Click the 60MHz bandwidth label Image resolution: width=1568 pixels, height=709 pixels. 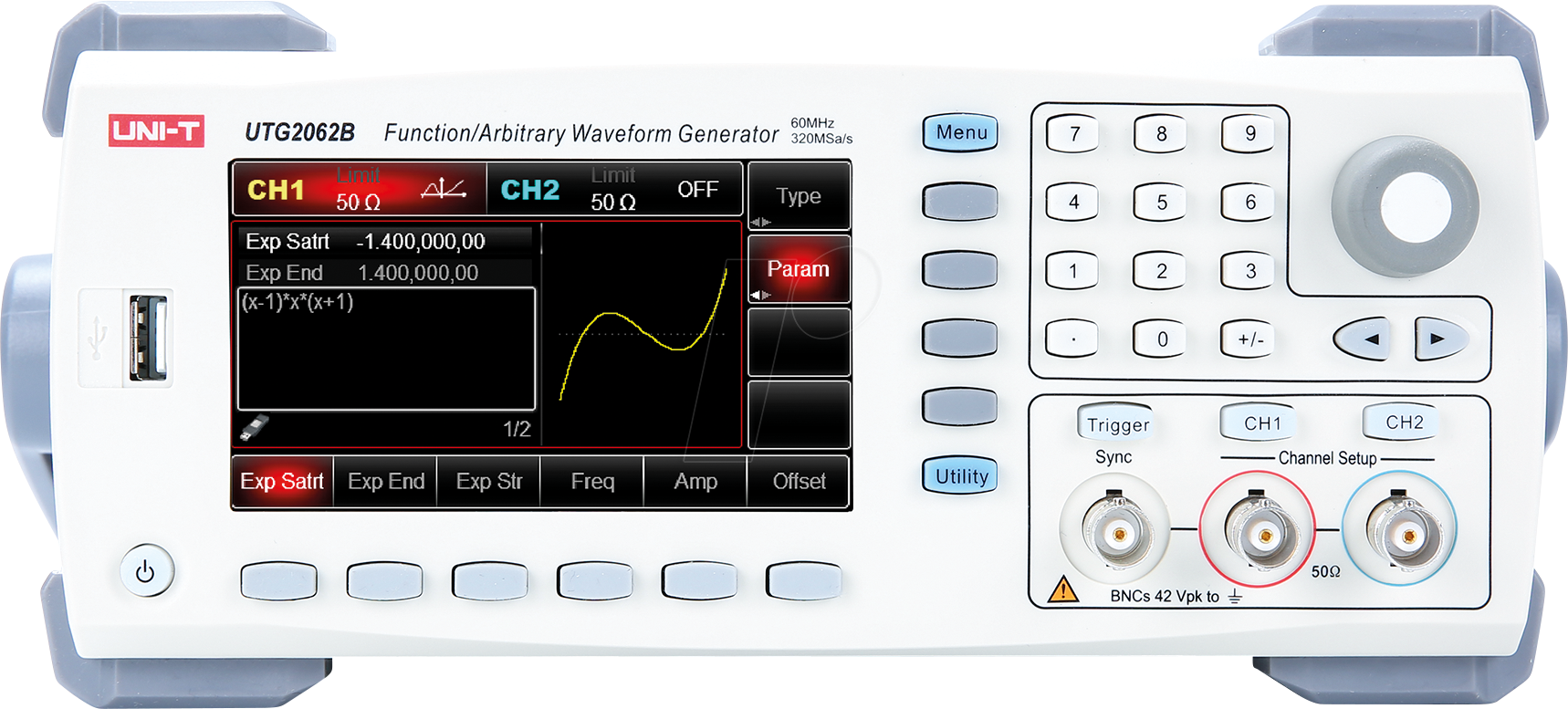click(x=812, y=123)
